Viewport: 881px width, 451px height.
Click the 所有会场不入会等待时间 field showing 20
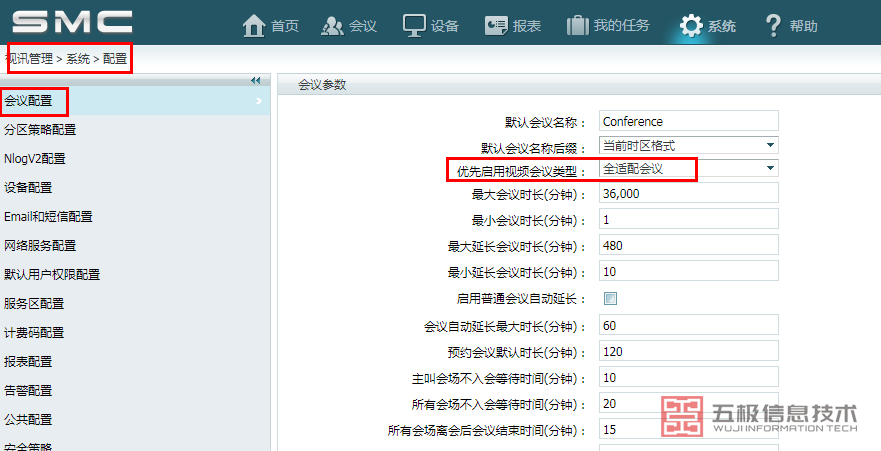(x=689, y=404)
